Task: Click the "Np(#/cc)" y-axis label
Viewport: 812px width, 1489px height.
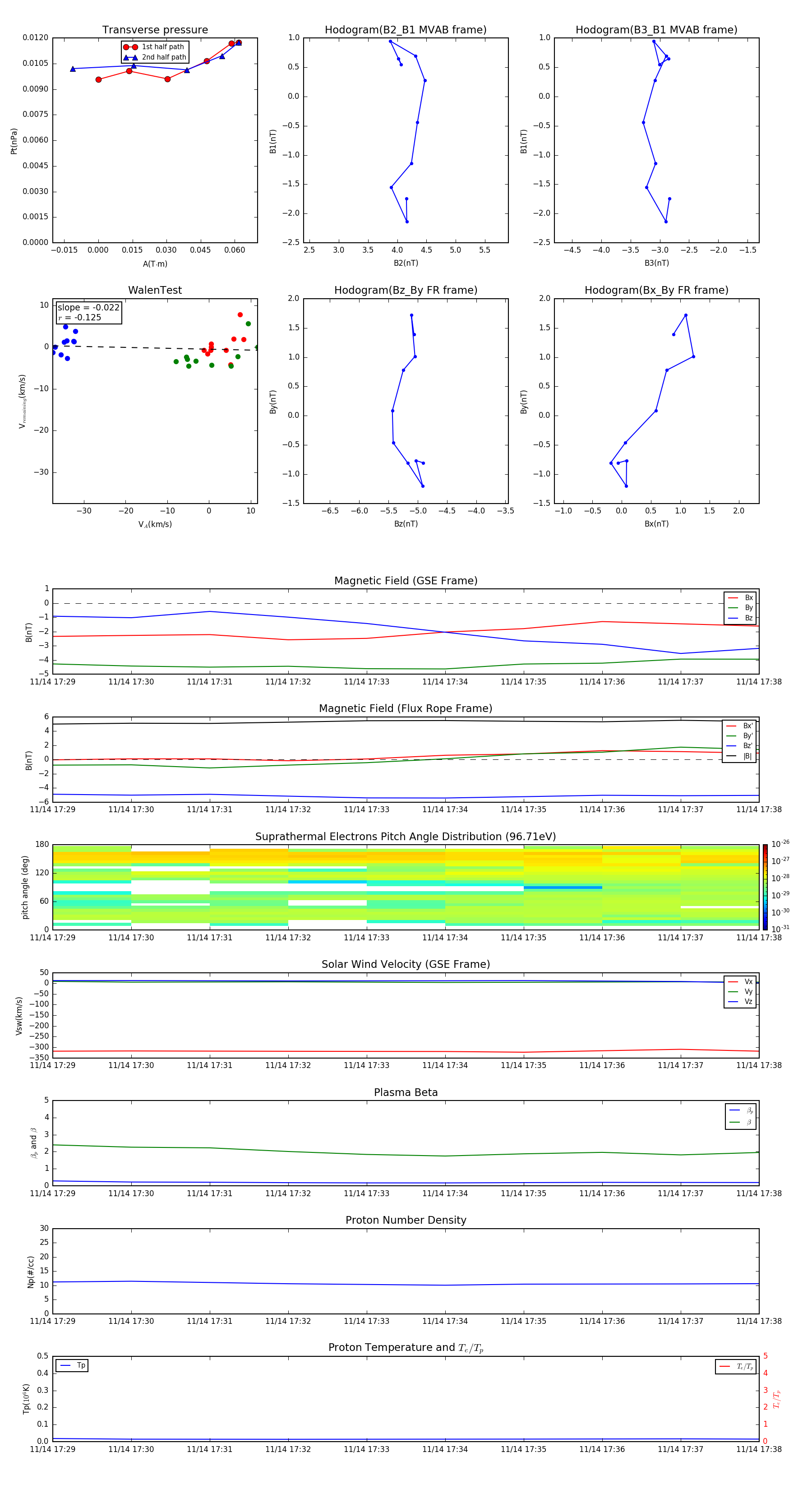Action: [31, 1272]
